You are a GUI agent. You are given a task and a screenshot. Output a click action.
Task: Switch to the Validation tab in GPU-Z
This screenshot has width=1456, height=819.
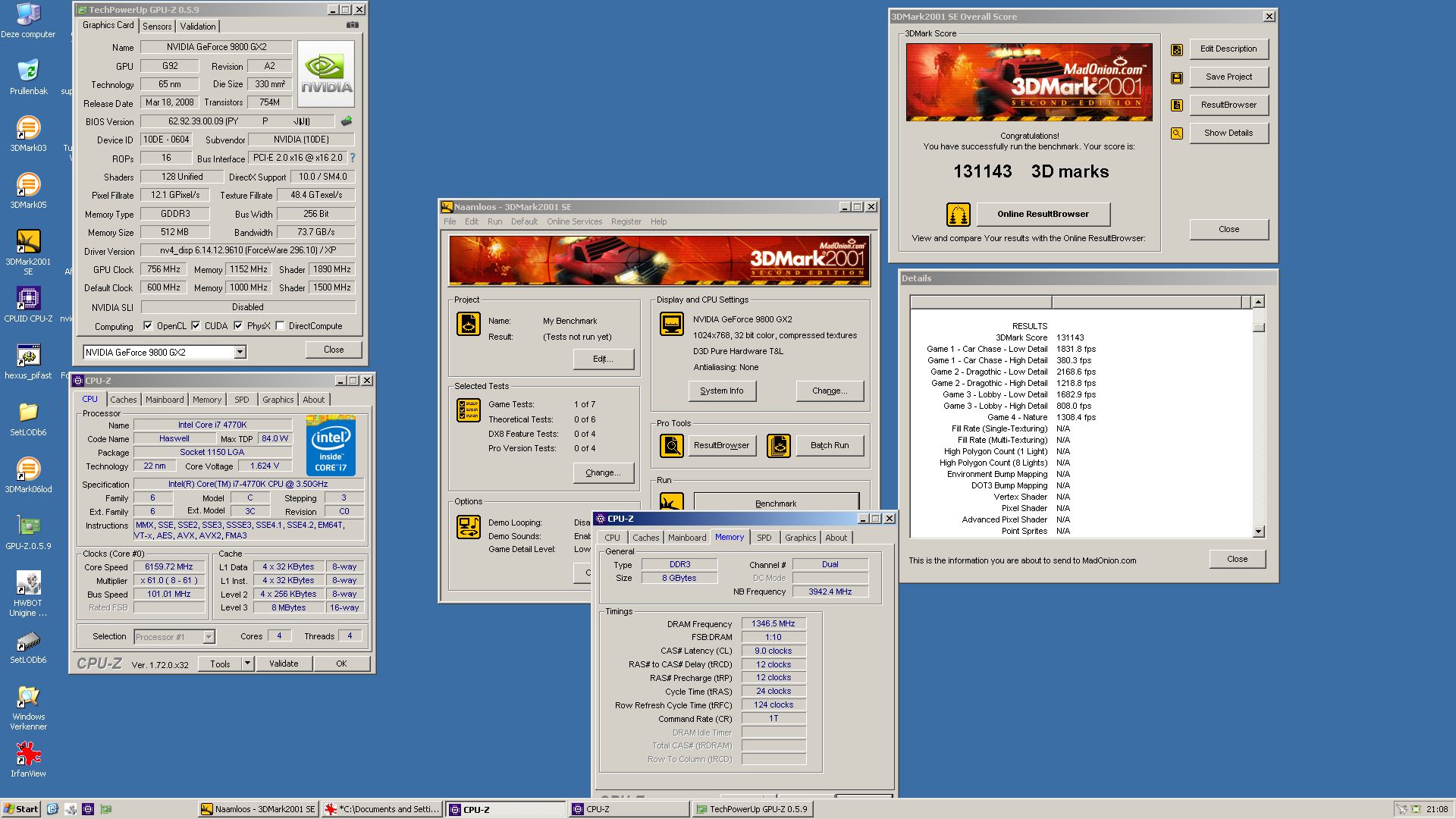point(198,26)
